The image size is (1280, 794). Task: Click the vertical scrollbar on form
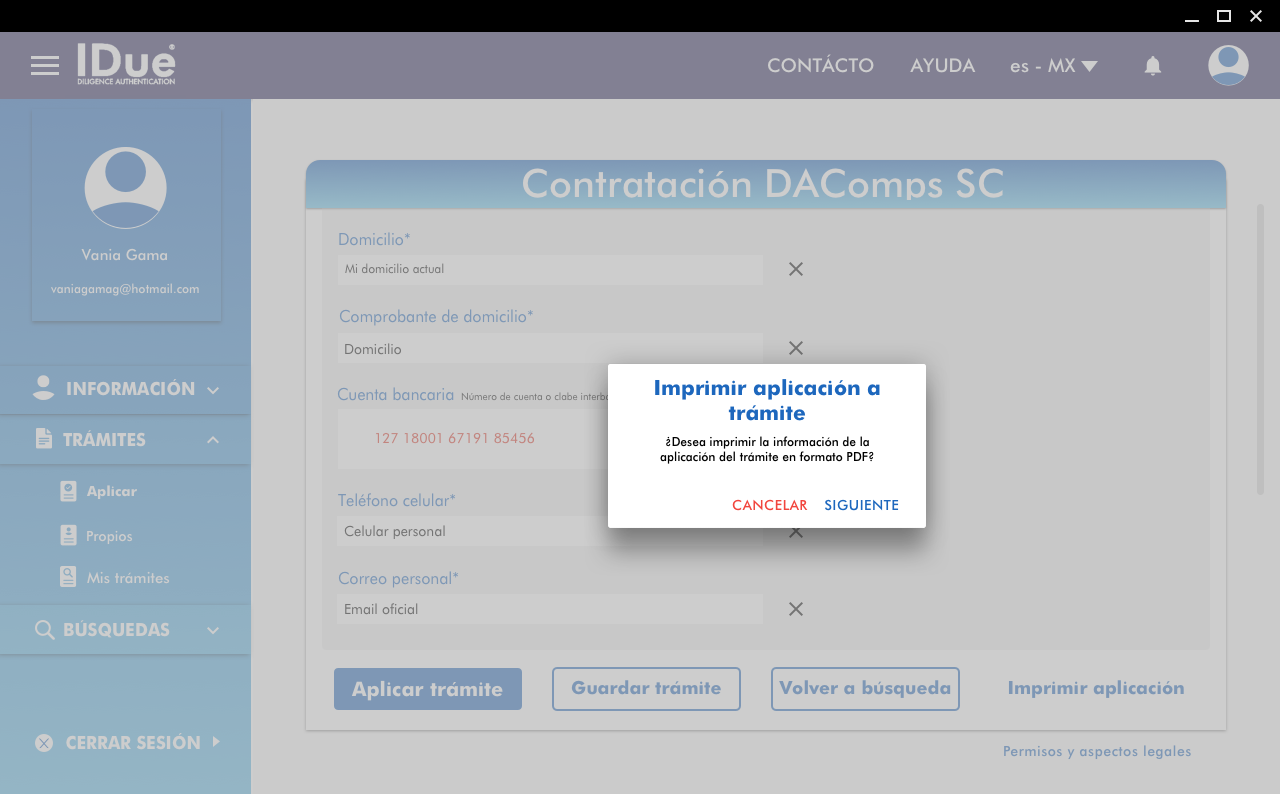[x=1260, y=348]
